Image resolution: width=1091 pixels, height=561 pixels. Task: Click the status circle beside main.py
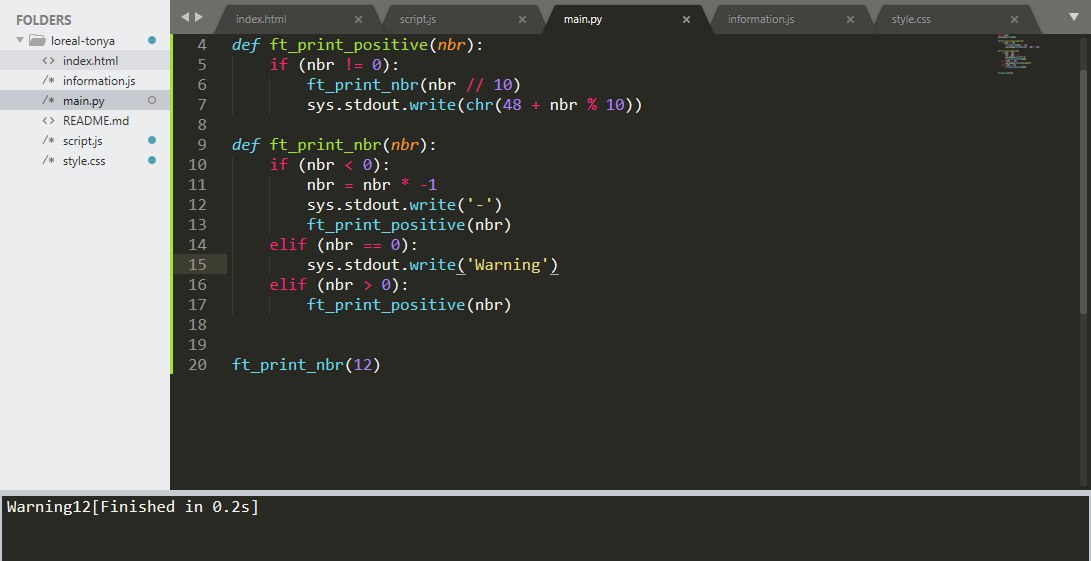click(152, 100)
